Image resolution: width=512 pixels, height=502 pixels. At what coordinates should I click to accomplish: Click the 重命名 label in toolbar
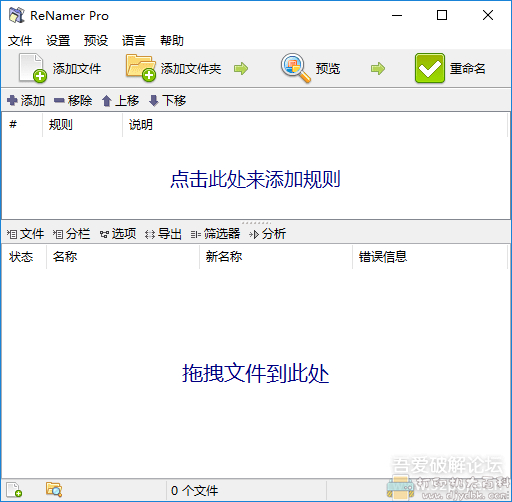coord(468,69)
